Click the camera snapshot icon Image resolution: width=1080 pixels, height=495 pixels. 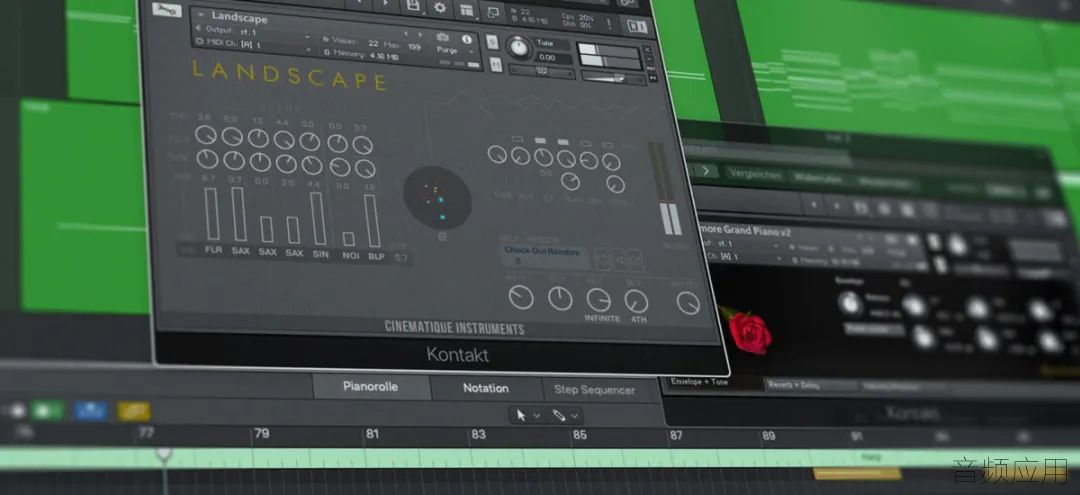pyautogui.click(x=443, y=36)
